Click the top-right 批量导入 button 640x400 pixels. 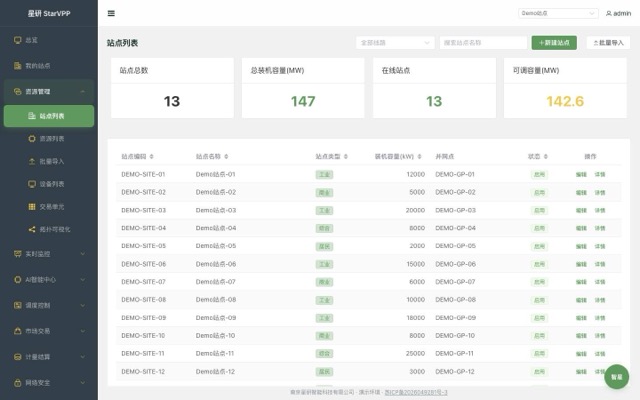click(x=608, y=42)
